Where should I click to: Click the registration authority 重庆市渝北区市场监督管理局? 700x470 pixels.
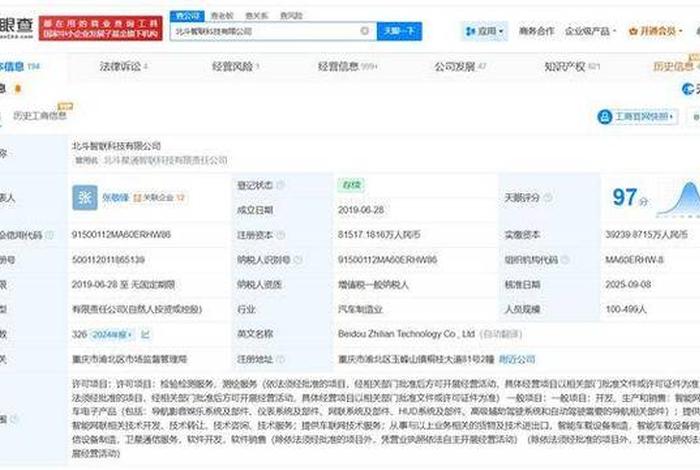tap(129, 359)
